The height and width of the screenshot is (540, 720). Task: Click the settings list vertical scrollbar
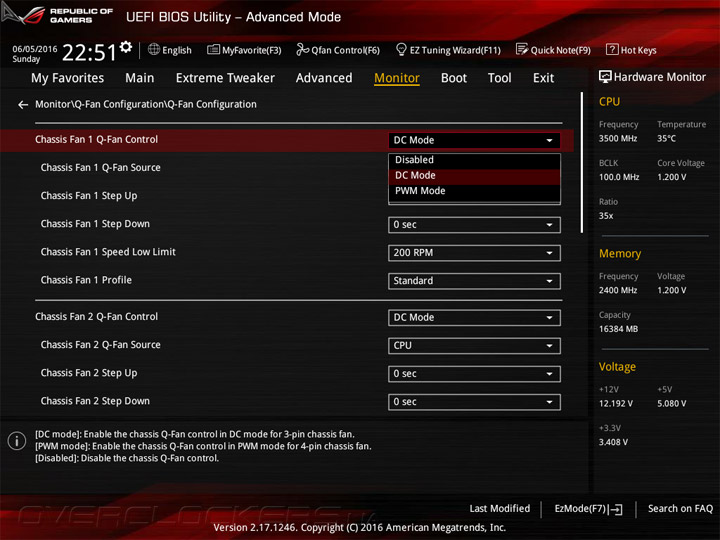582,163
